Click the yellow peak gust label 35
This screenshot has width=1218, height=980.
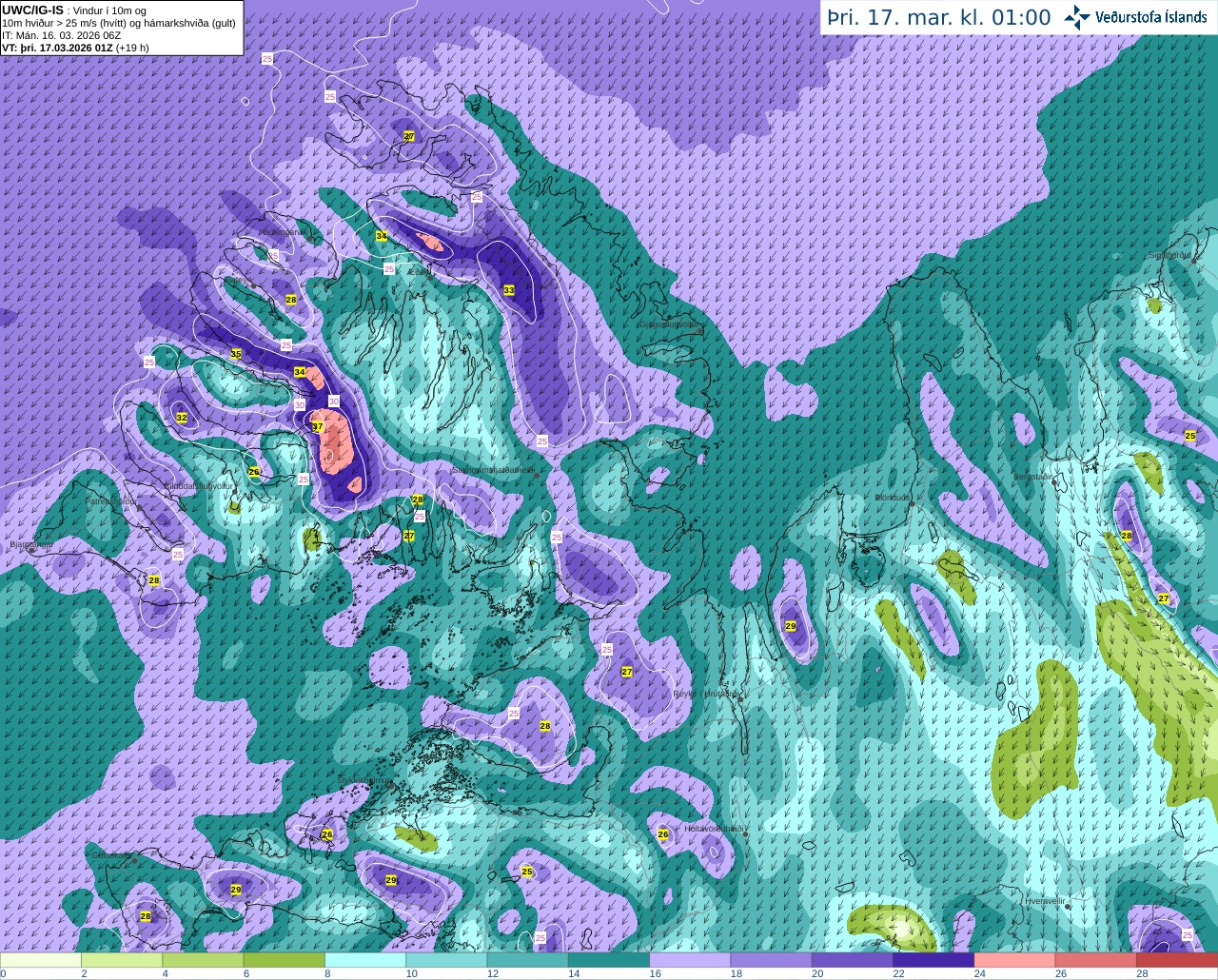236,354
